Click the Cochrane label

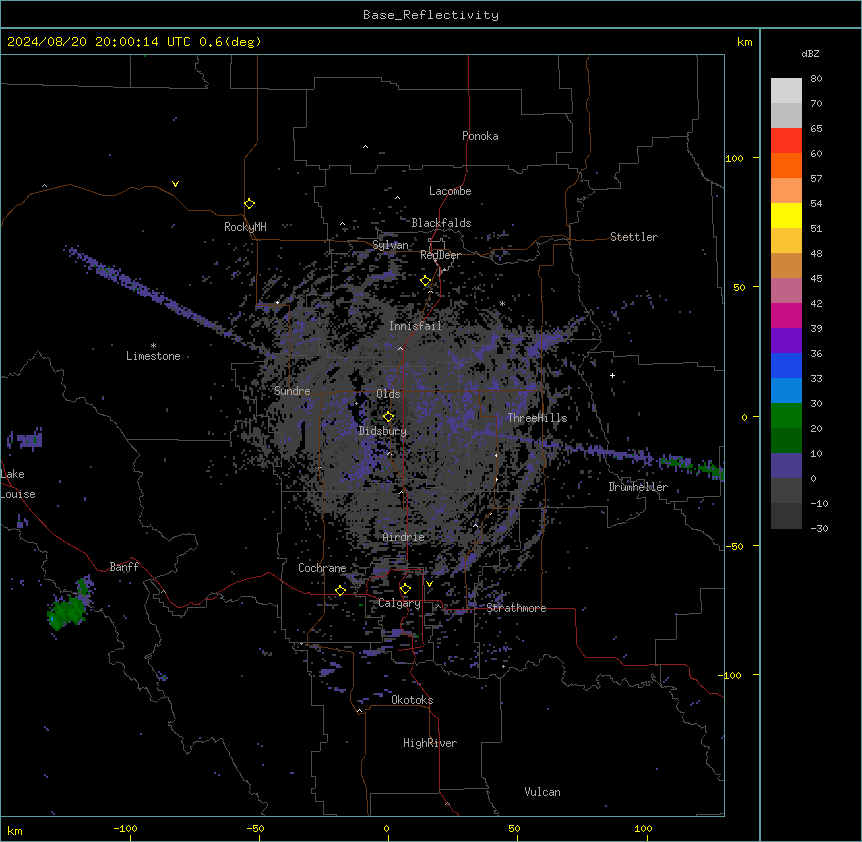click(x=322, y=568)
